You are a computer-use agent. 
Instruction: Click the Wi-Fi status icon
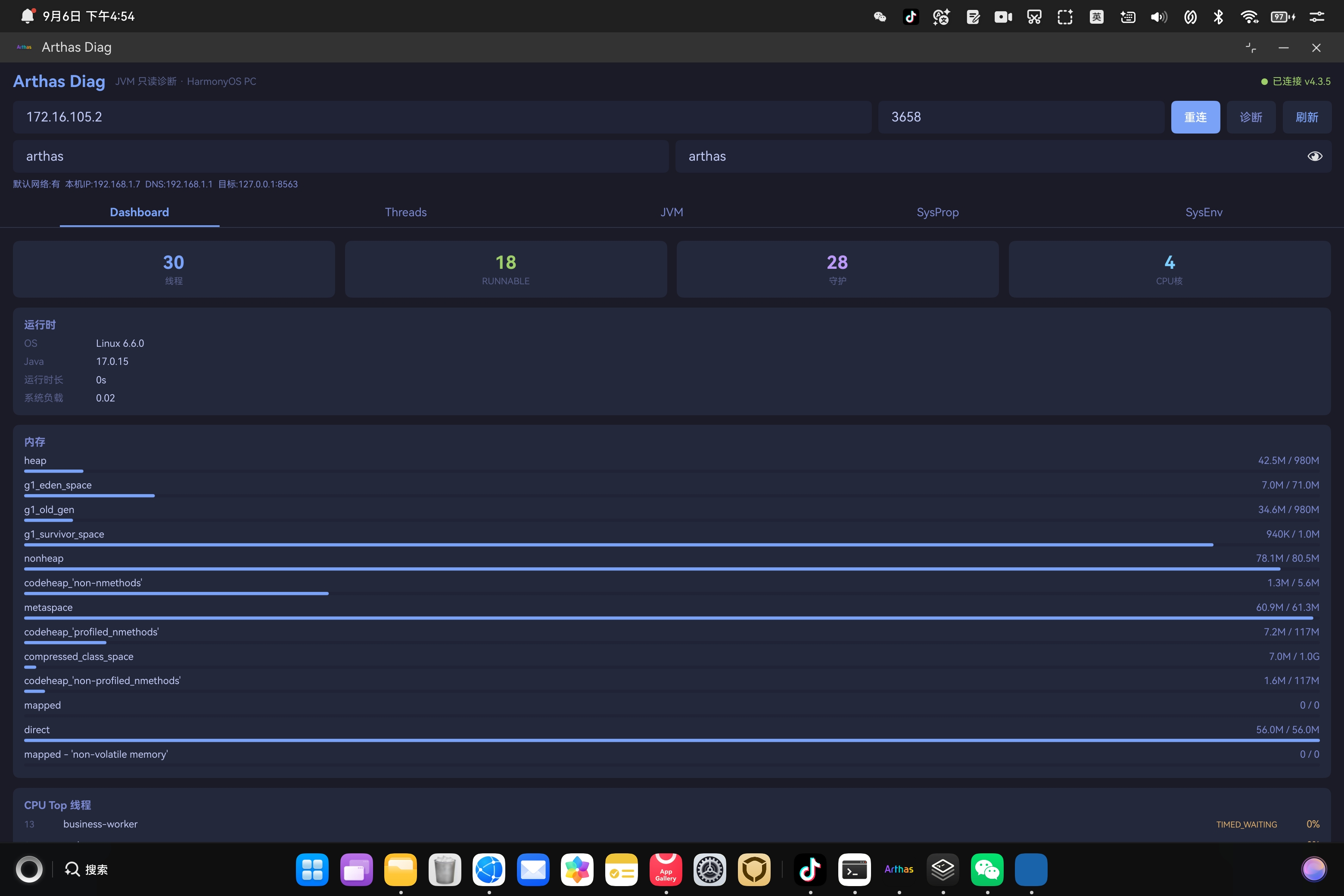coord(1250,16)
